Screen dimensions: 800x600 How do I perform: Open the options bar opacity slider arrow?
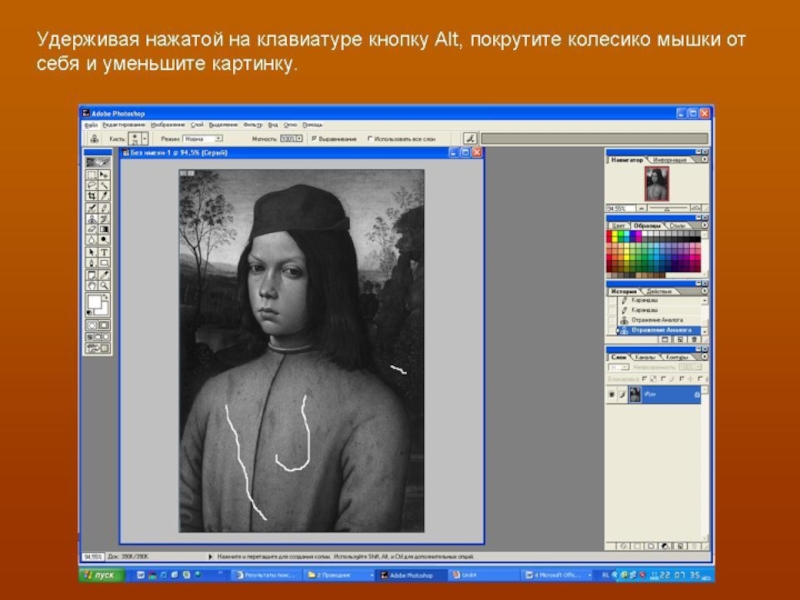click(x=299, y=138)
